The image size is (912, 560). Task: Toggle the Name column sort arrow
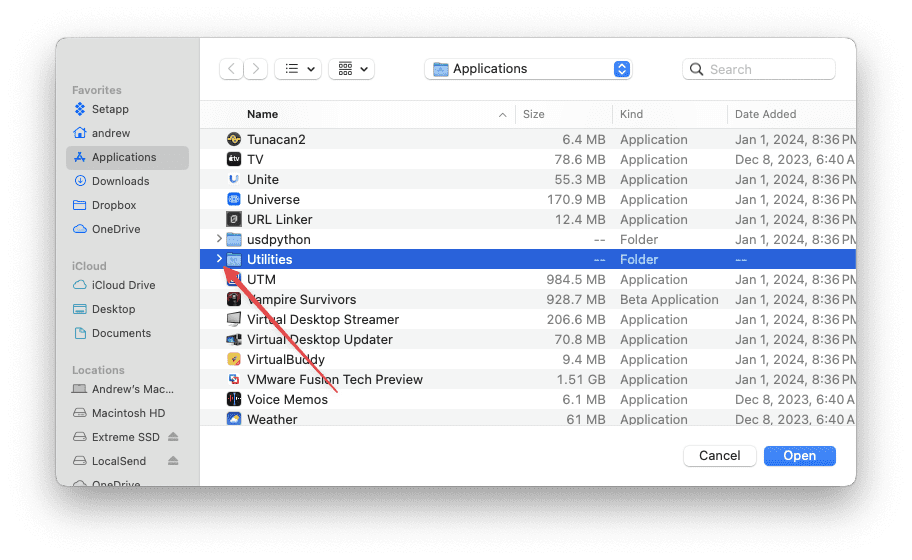503,115
